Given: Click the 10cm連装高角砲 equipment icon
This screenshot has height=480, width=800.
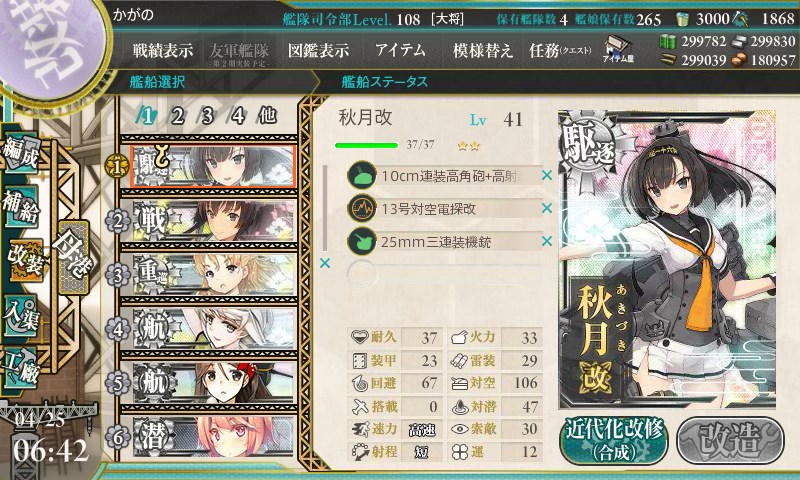Looking at the screenshot, I should 361,175.
